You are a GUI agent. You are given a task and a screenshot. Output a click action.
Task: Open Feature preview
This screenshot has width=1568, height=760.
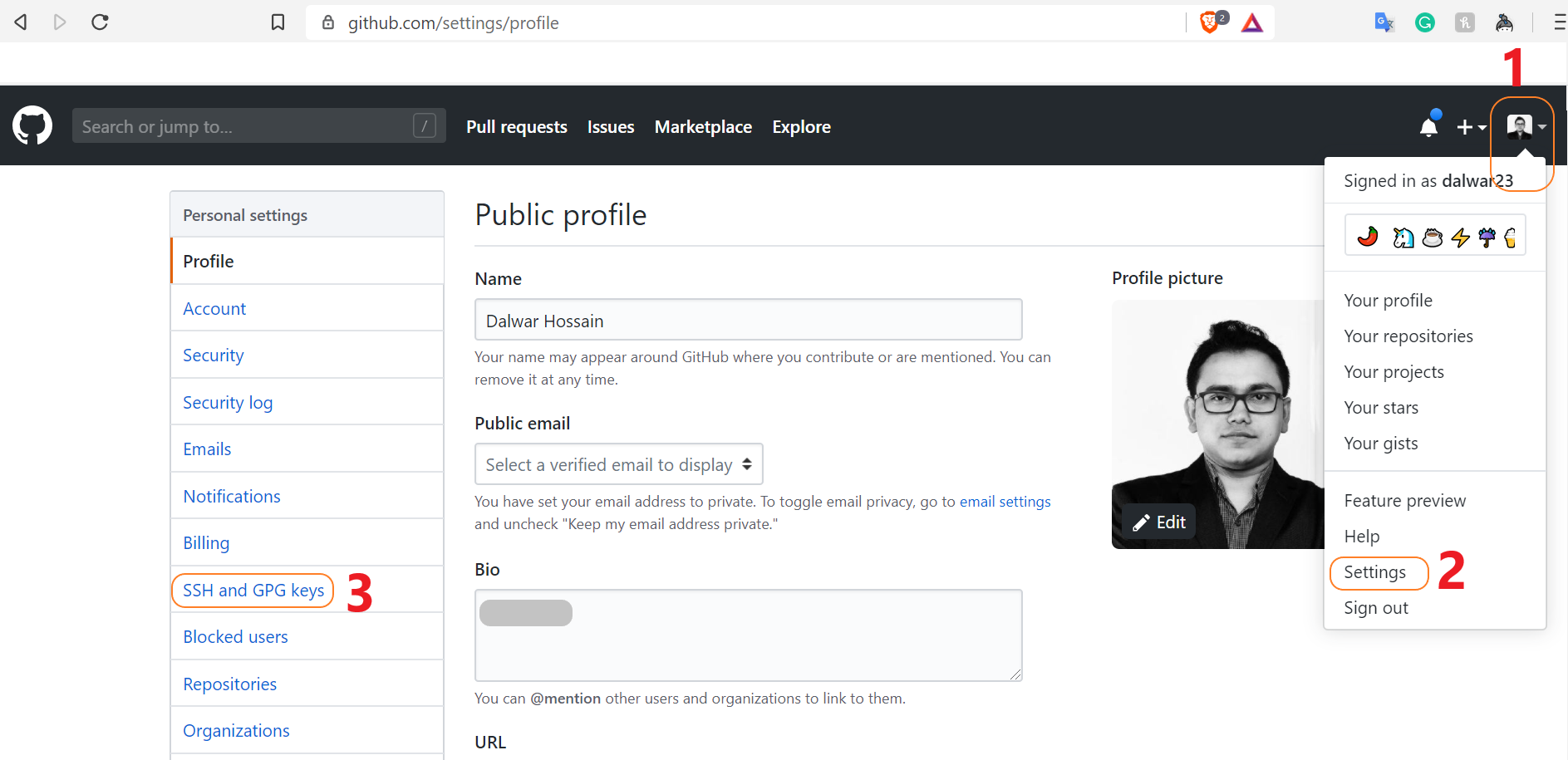tap(1404, 501)
